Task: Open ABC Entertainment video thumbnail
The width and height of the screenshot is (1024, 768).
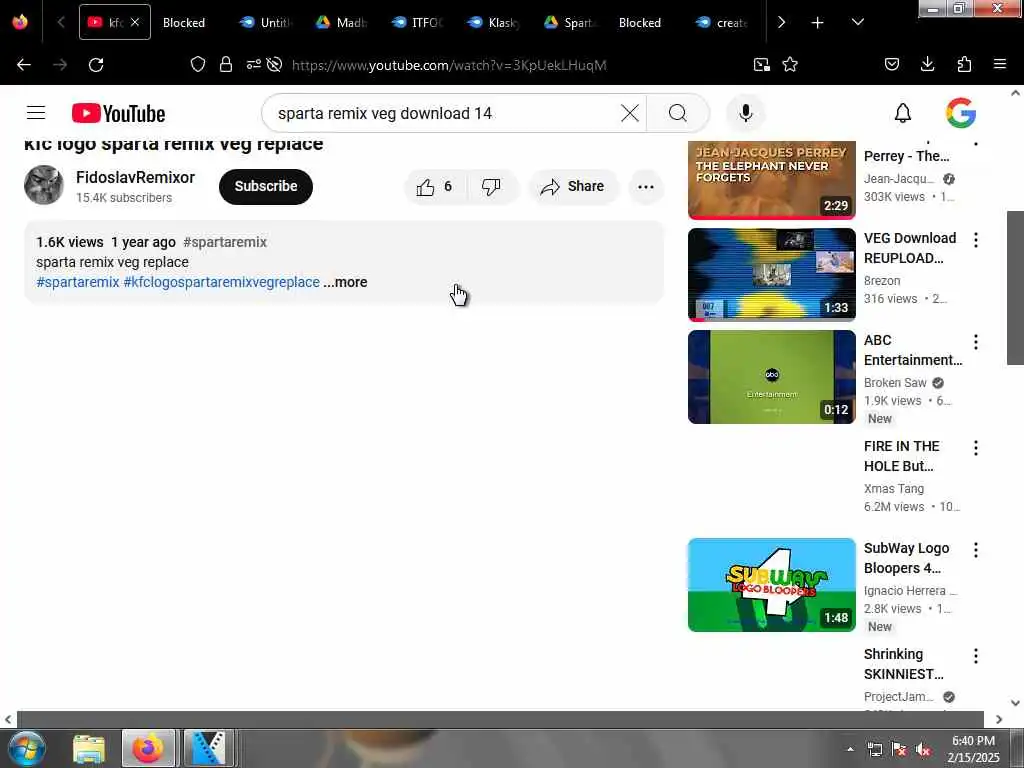Action: 772,377
